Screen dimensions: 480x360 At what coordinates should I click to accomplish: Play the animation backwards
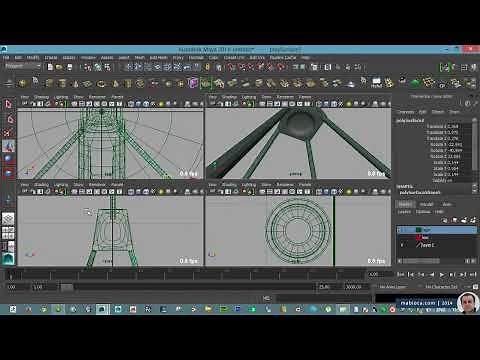432,274
